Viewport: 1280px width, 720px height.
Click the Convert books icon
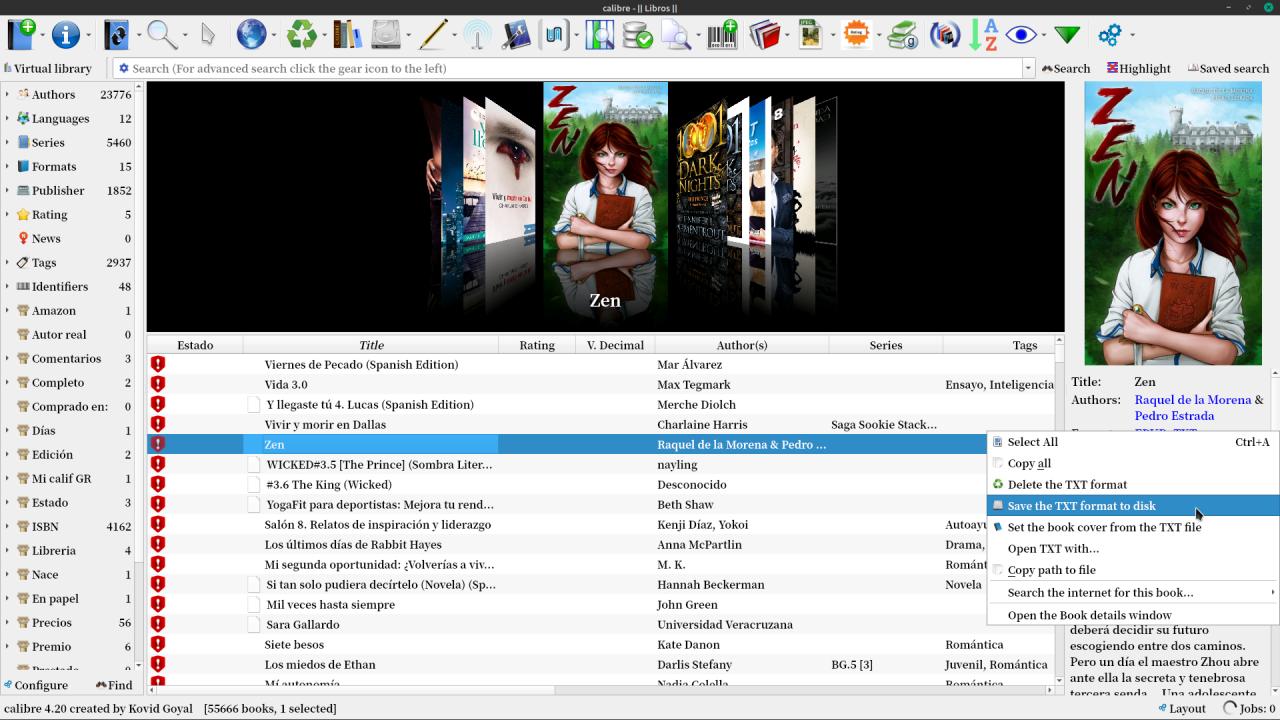tap(117, 35)
